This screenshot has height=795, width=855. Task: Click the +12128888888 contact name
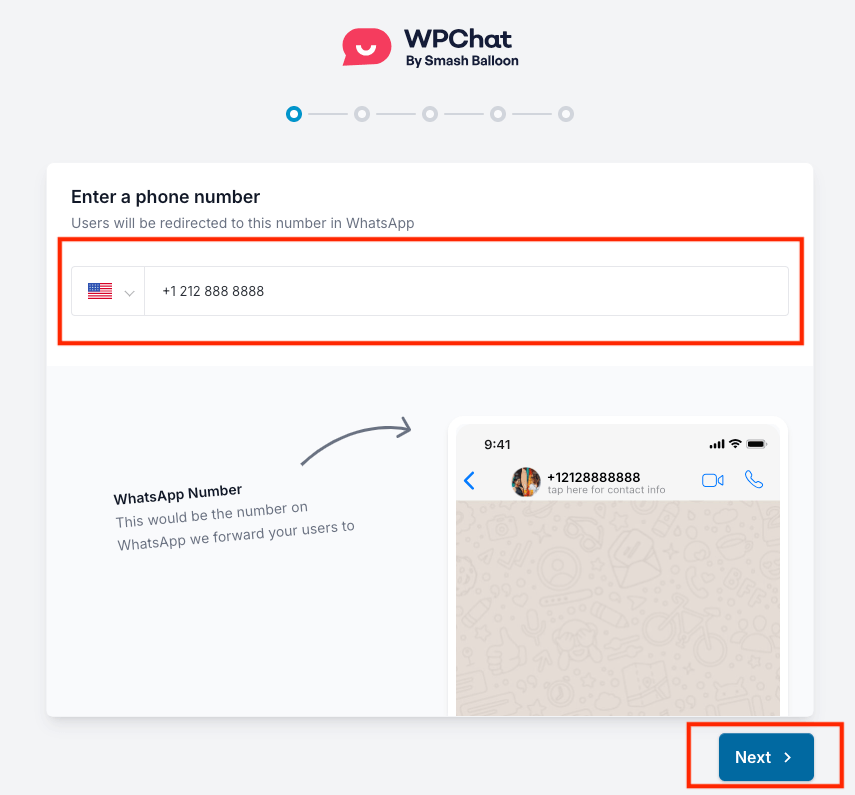pos(593,477)
